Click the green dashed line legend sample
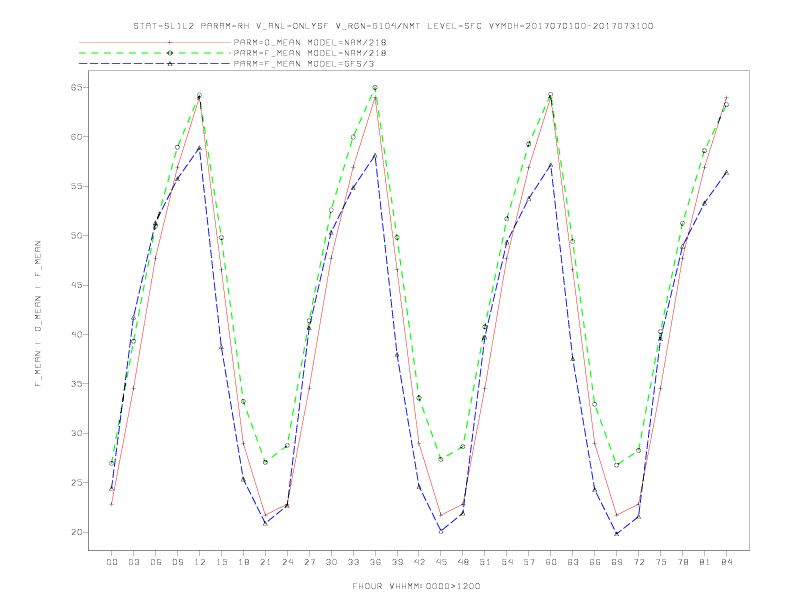 tap(155, 53)
